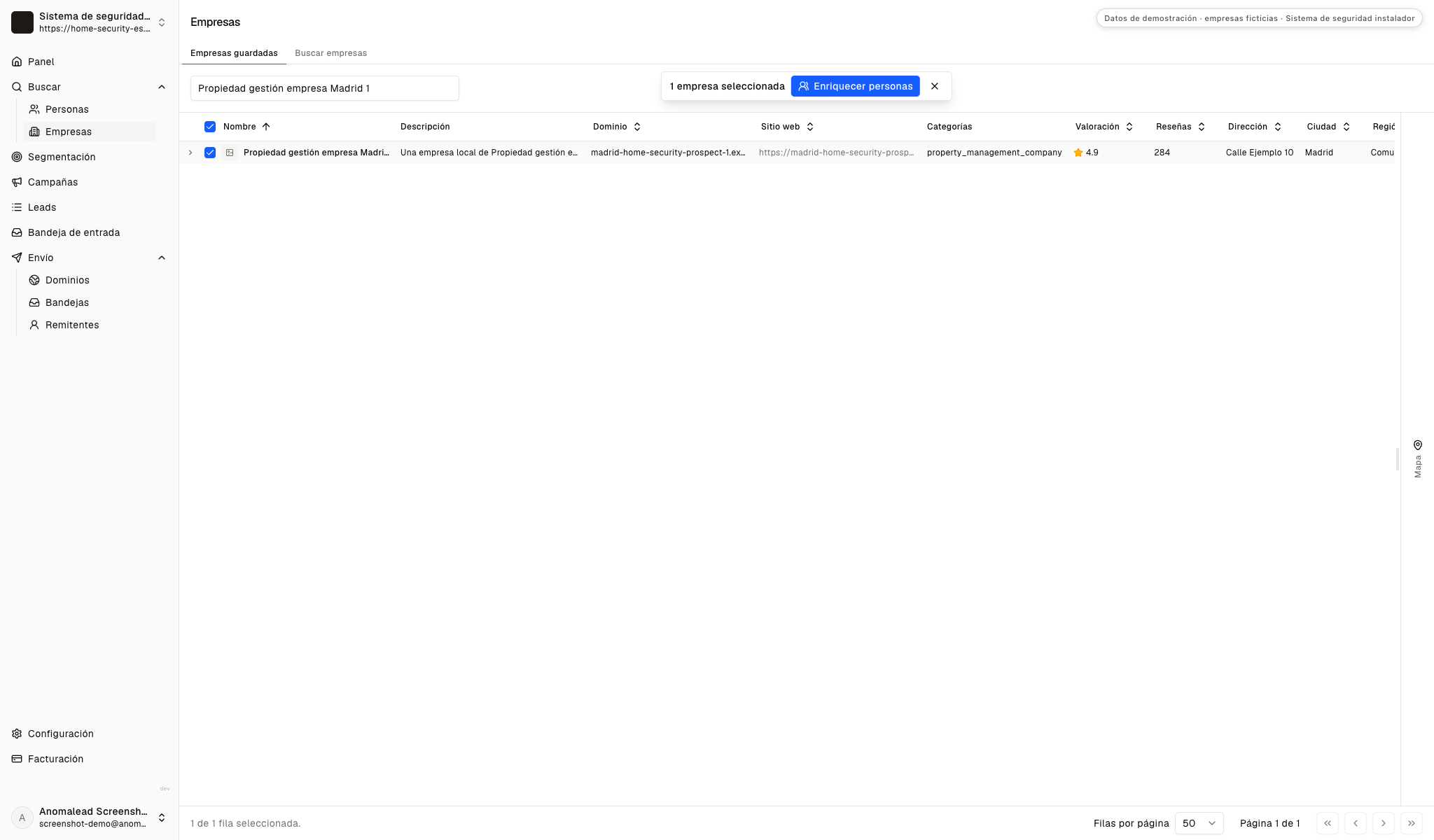Image resolution: width=1434 pixels, height=840 pixels.
Task: Open Bandeja de entrada inbox icon
Action: 17,232
